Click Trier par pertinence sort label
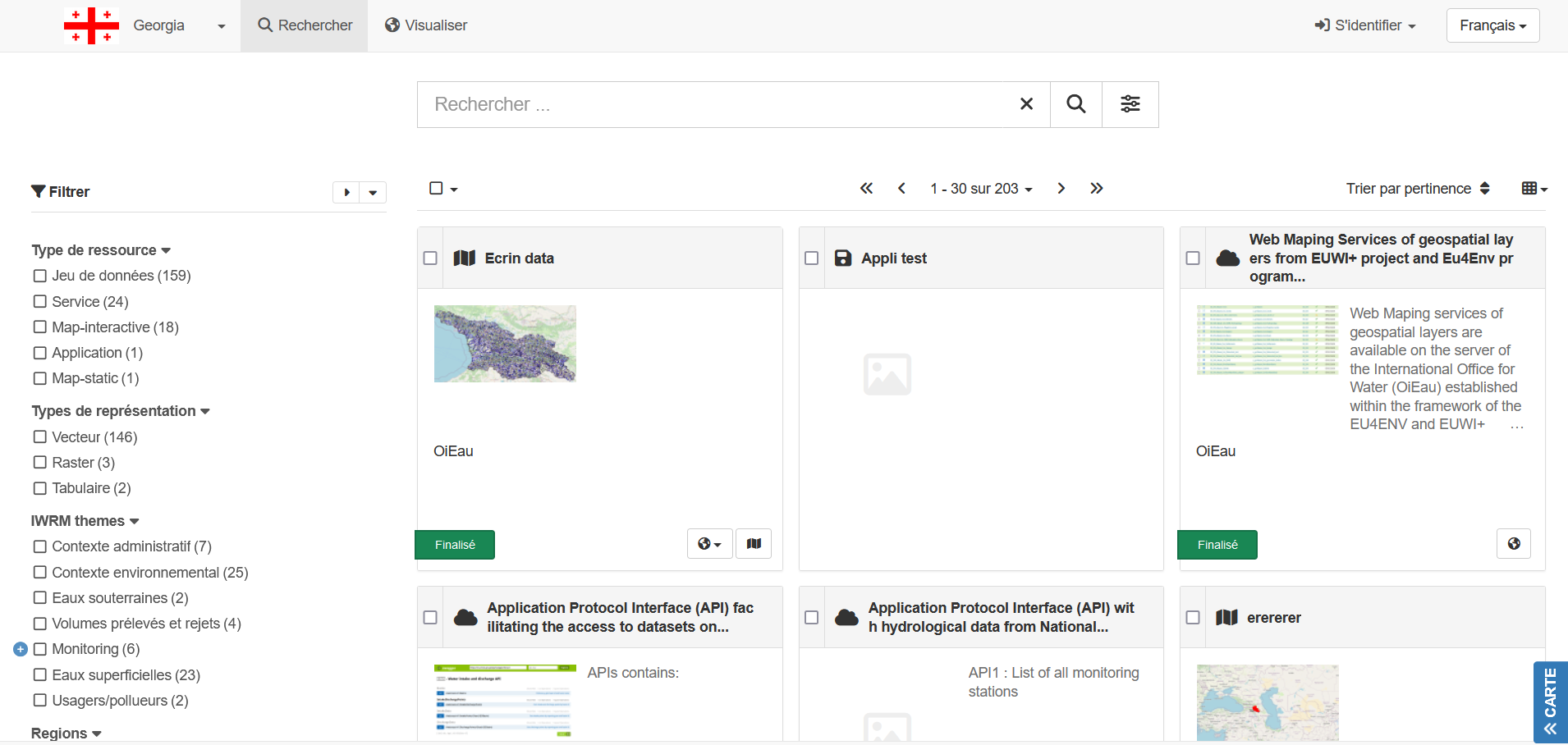1568x745 pixels. pyautogui.click(x=1408, y=189)
